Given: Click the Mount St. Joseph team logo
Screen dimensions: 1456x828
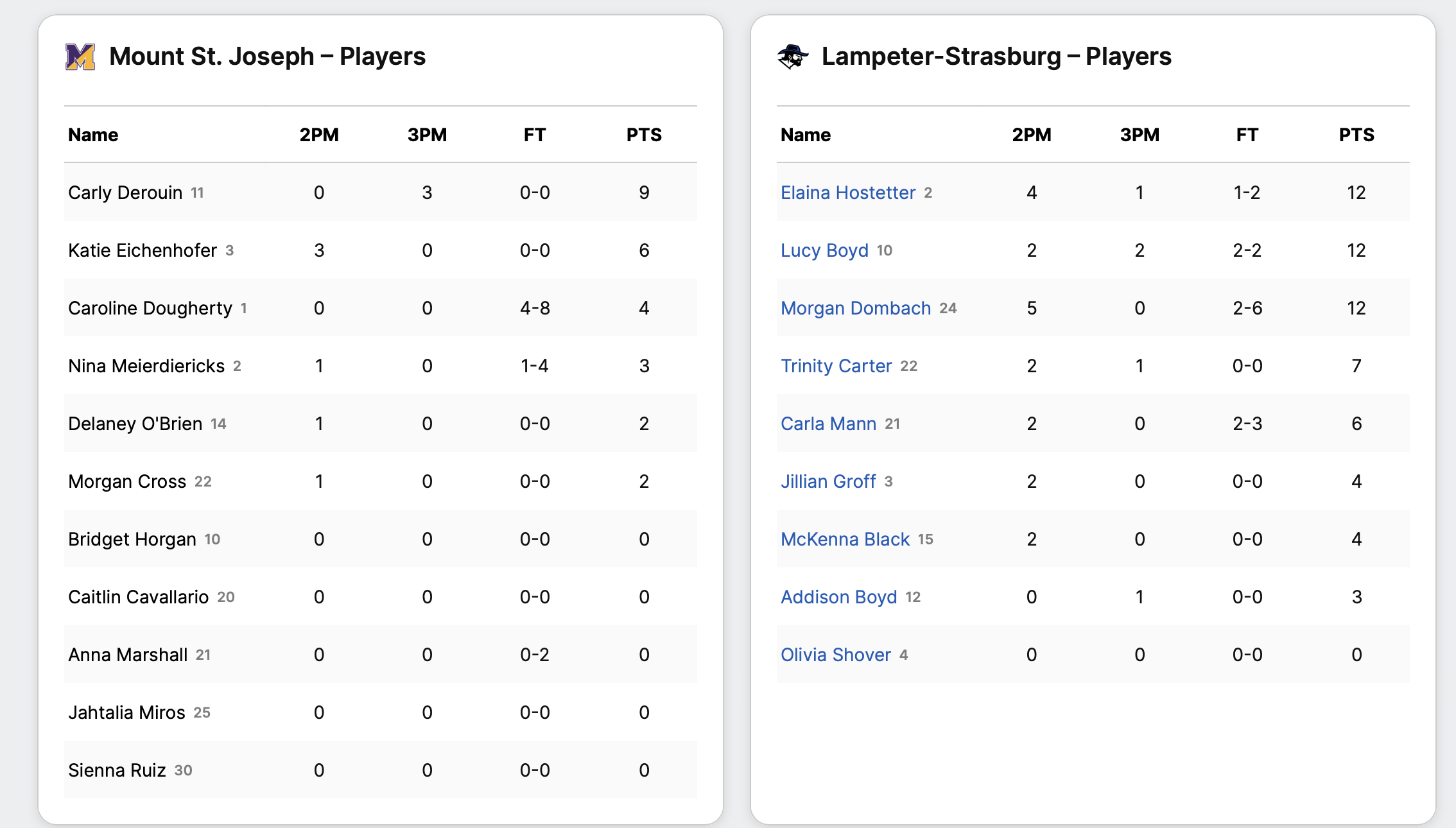Looking at the screenshot, I should tap(80, 57).
